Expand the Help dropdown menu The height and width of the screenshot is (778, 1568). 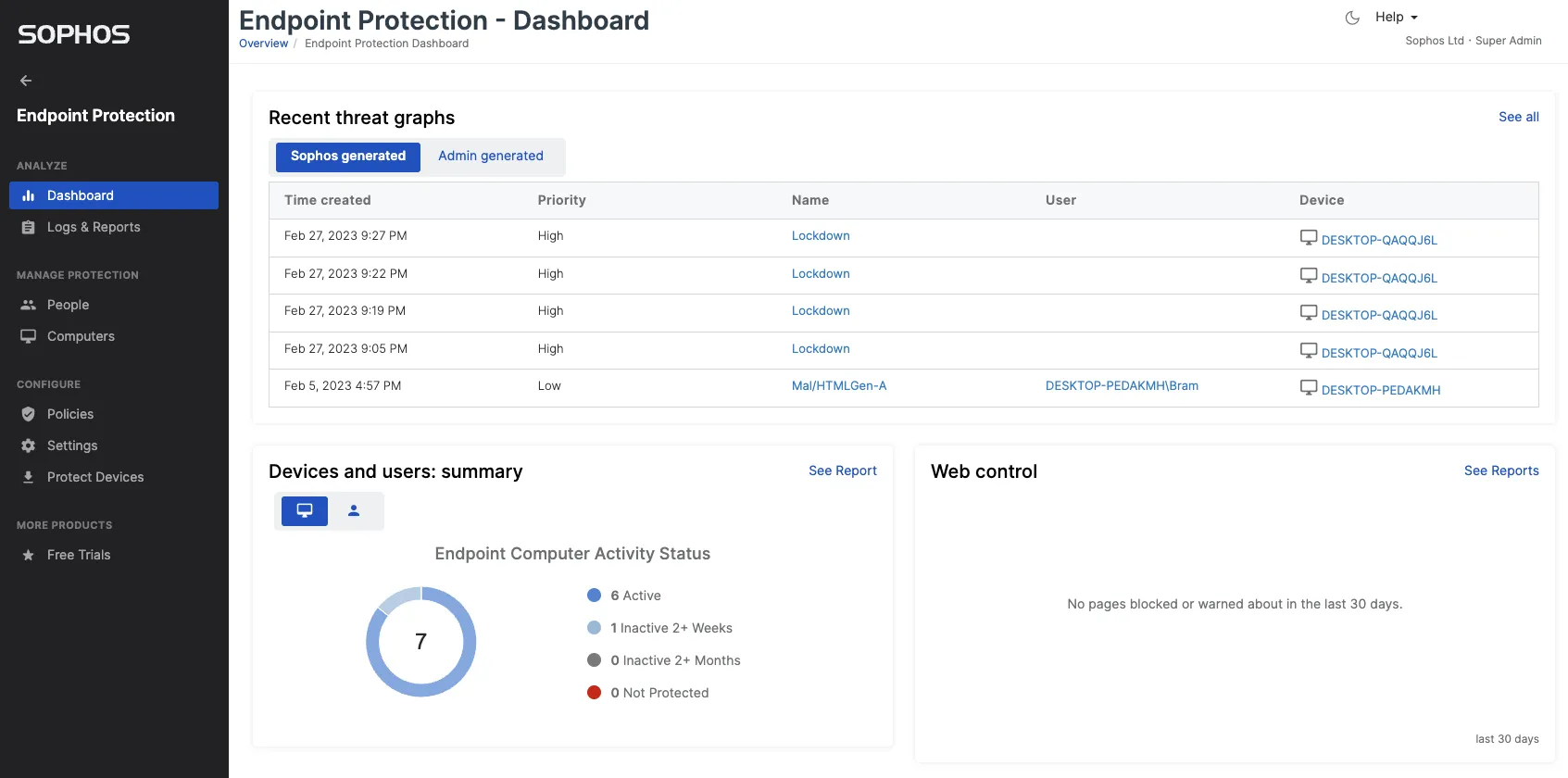pyautogui.click(x=1397, y=17)
